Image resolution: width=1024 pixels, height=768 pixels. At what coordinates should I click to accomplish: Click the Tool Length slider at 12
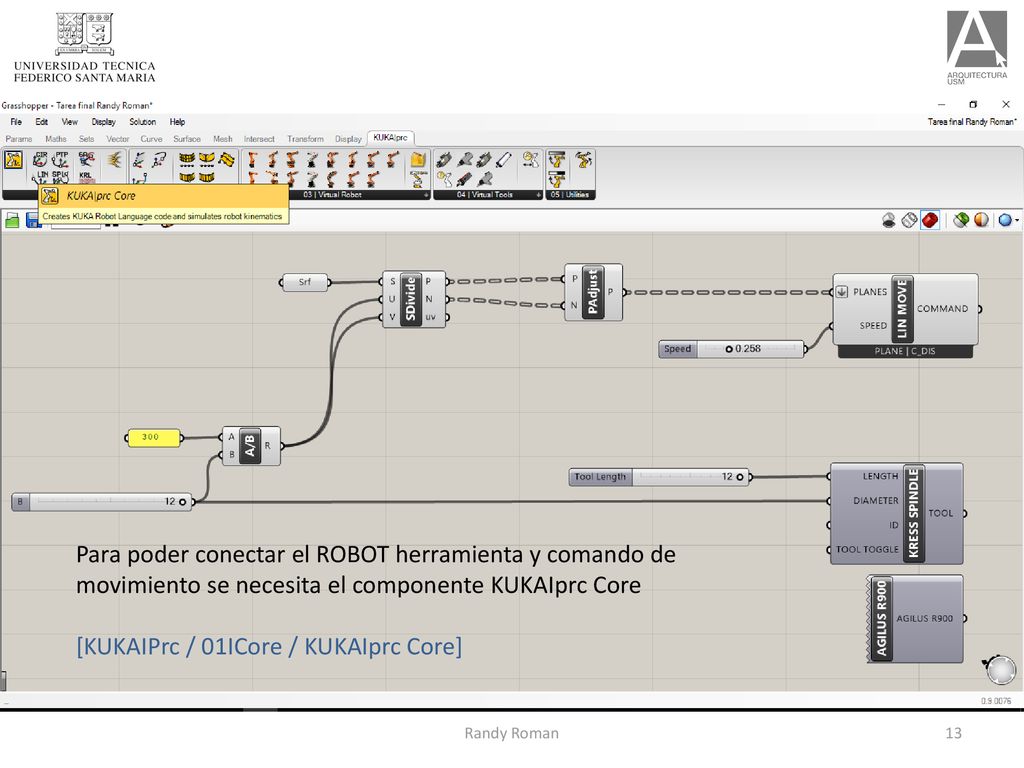click(660, 477)
